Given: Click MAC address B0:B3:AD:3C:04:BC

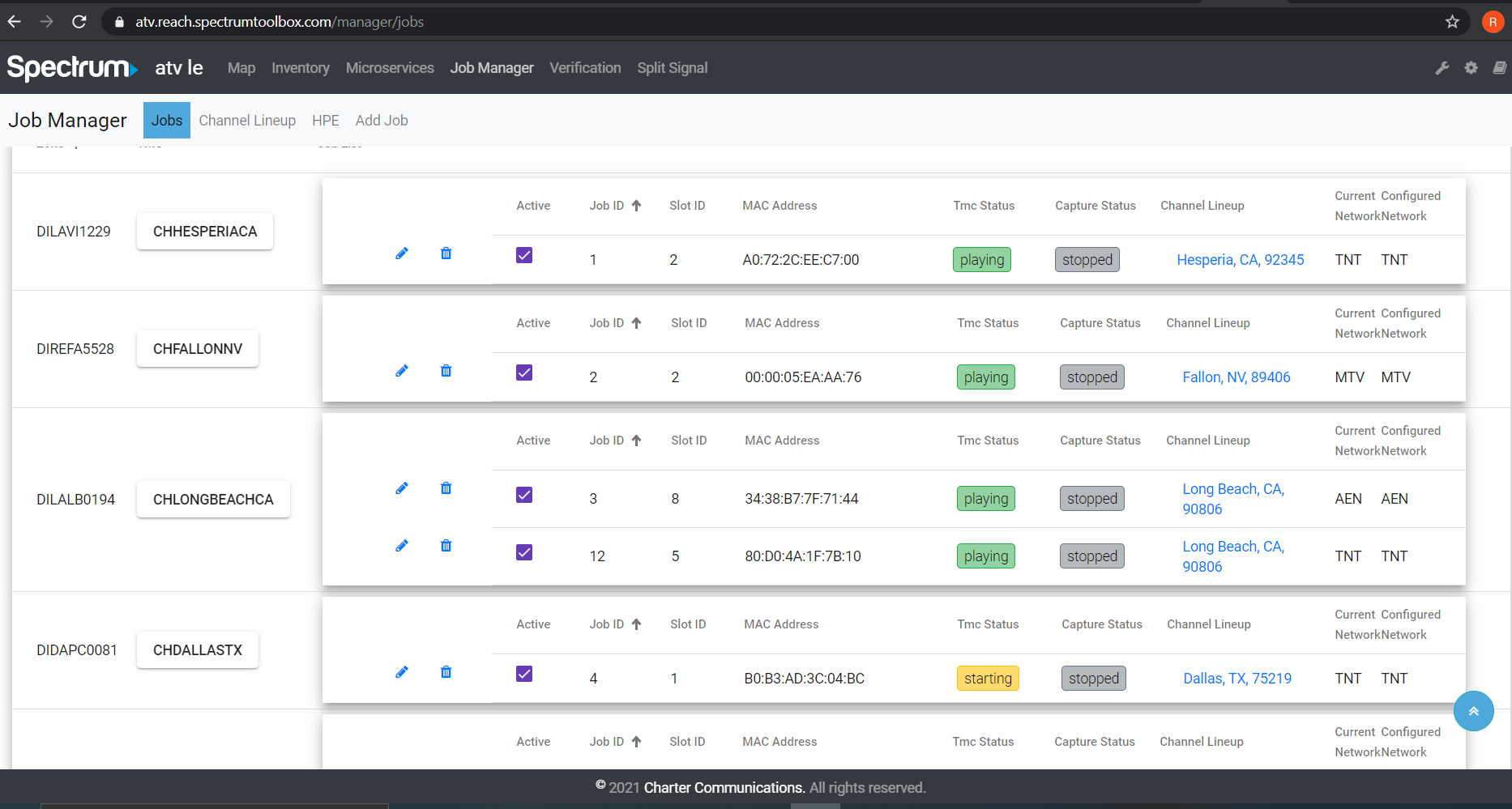Looking at the screenshot, I should pyautogui.click(x=805, y=679).
